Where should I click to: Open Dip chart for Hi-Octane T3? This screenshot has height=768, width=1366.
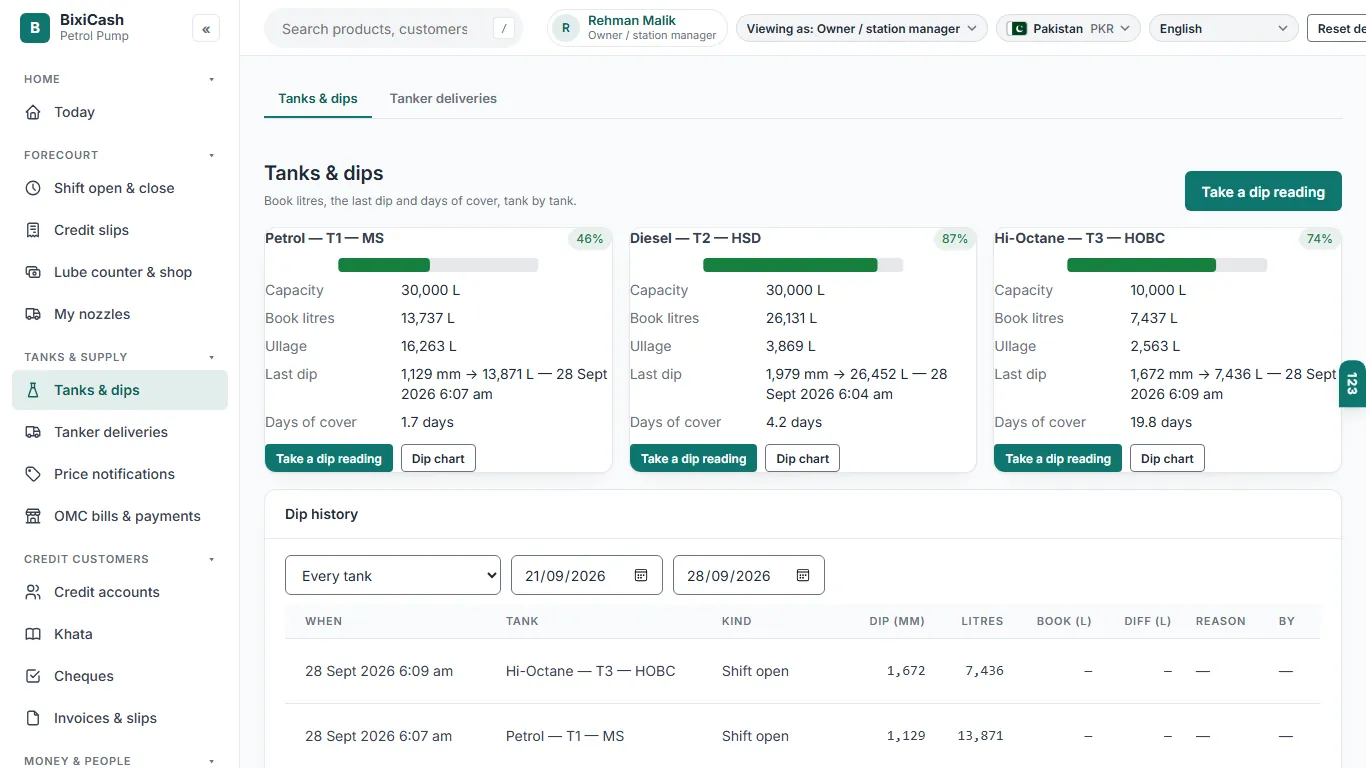(1168, 458)
